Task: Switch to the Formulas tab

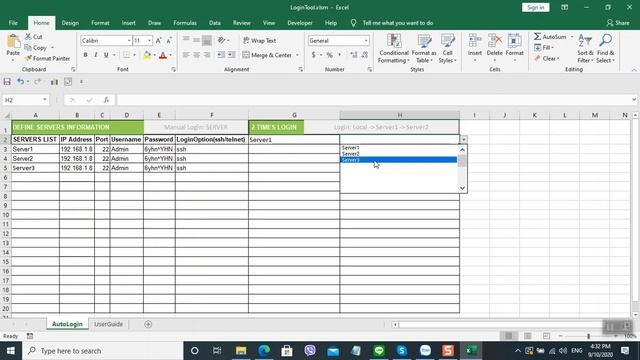Action: (185, 23)
